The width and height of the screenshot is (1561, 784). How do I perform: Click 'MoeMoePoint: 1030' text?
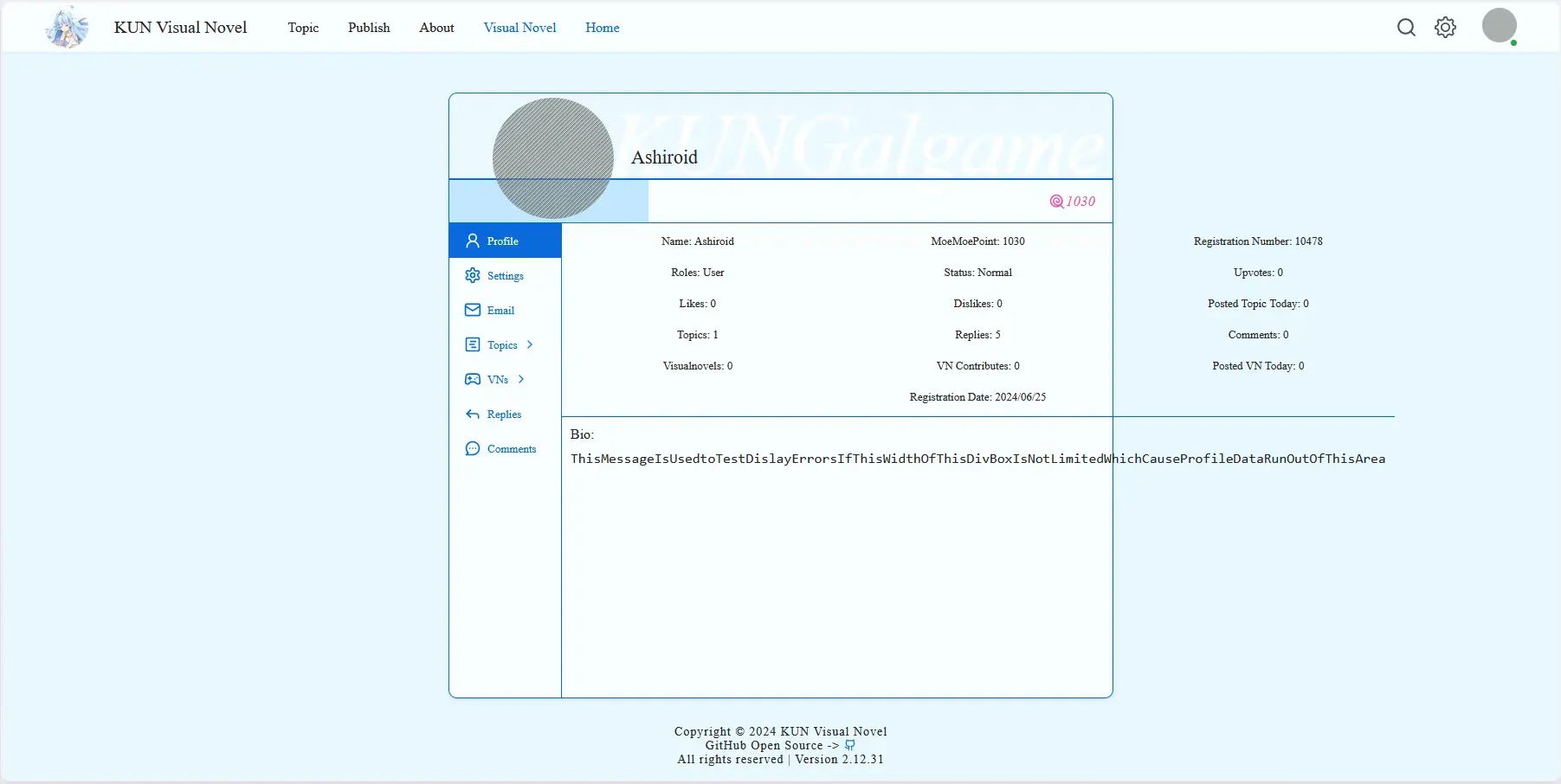[x=977, y=241]
